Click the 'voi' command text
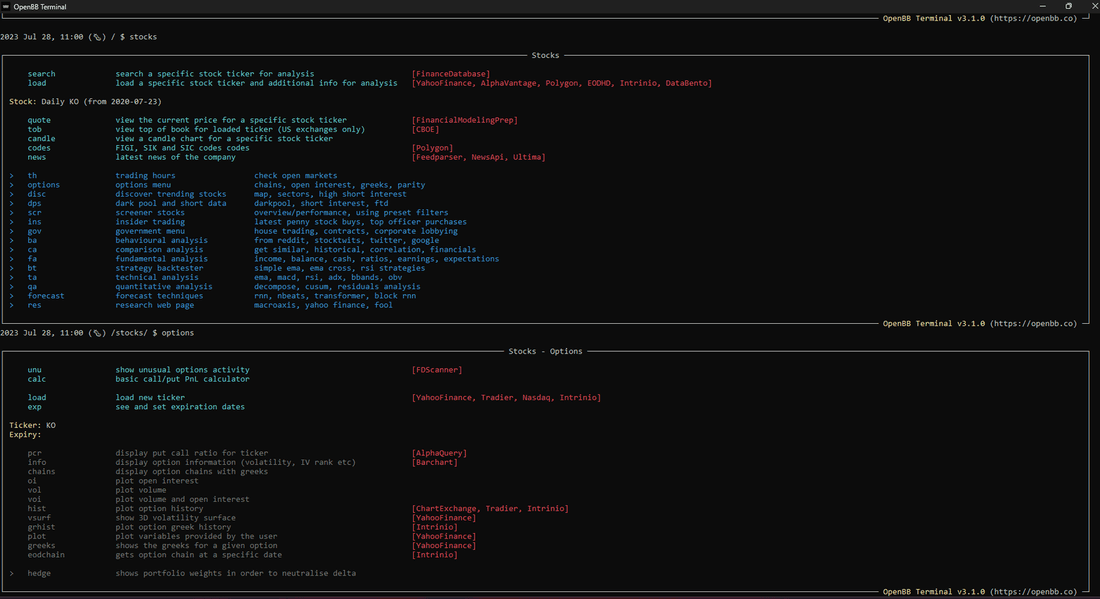Viewport: 1100px width, 599px height. point(34,499)
